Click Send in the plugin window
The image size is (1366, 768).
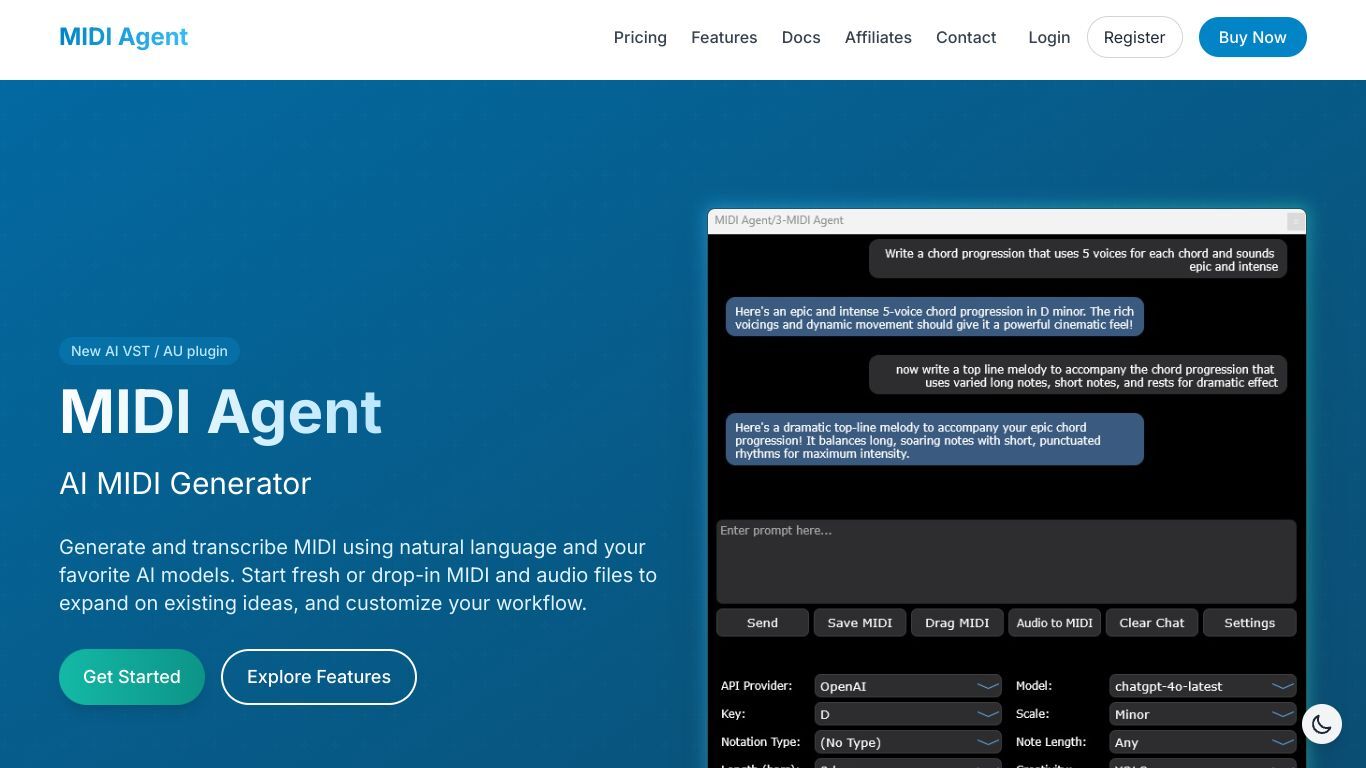[762, 622]
